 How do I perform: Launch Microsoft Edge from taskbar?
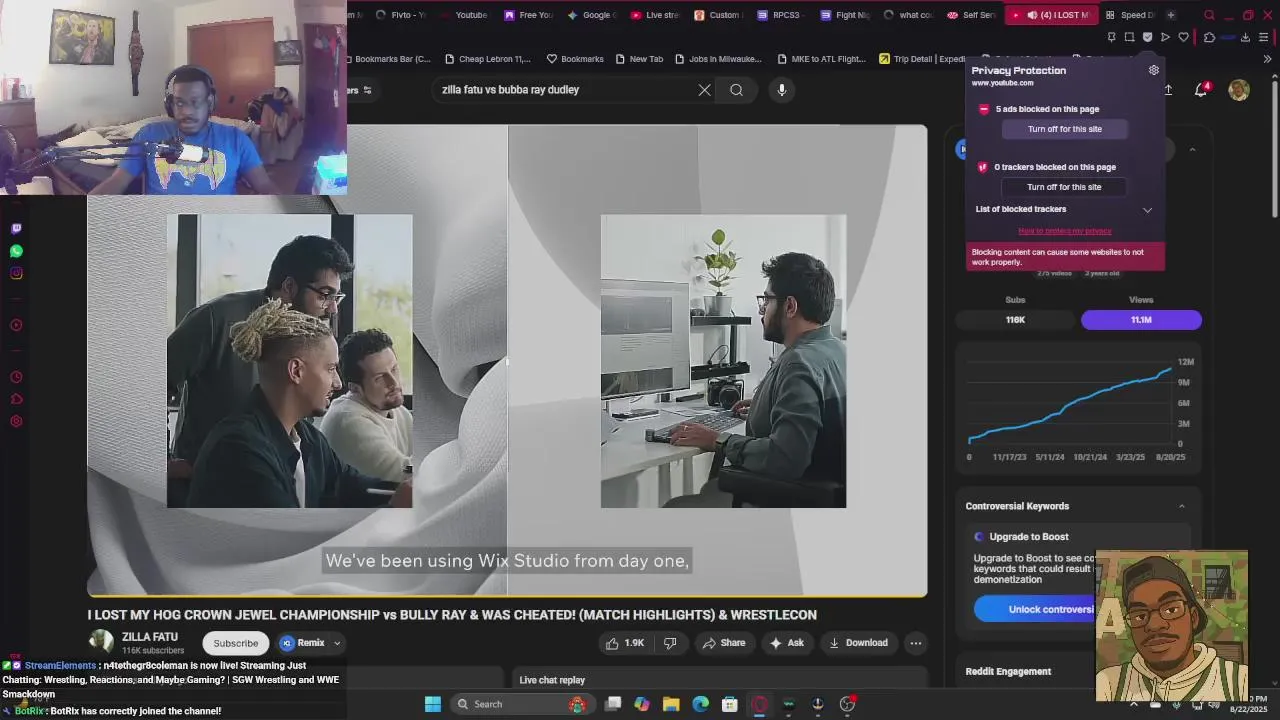[x=701, y=704]
